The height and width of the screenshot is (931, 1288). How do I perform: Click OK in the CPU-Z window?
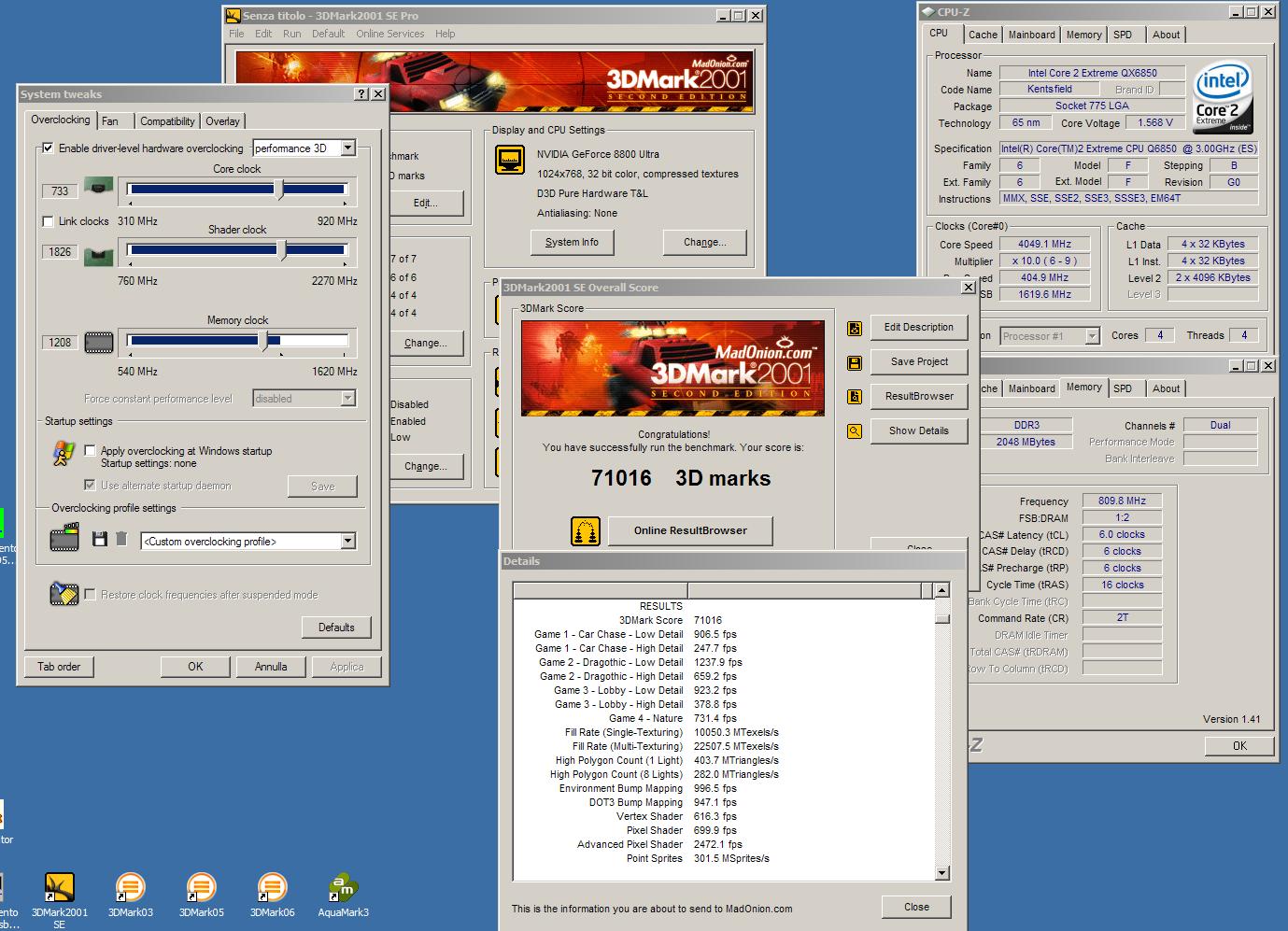(x=1239, y=745)
